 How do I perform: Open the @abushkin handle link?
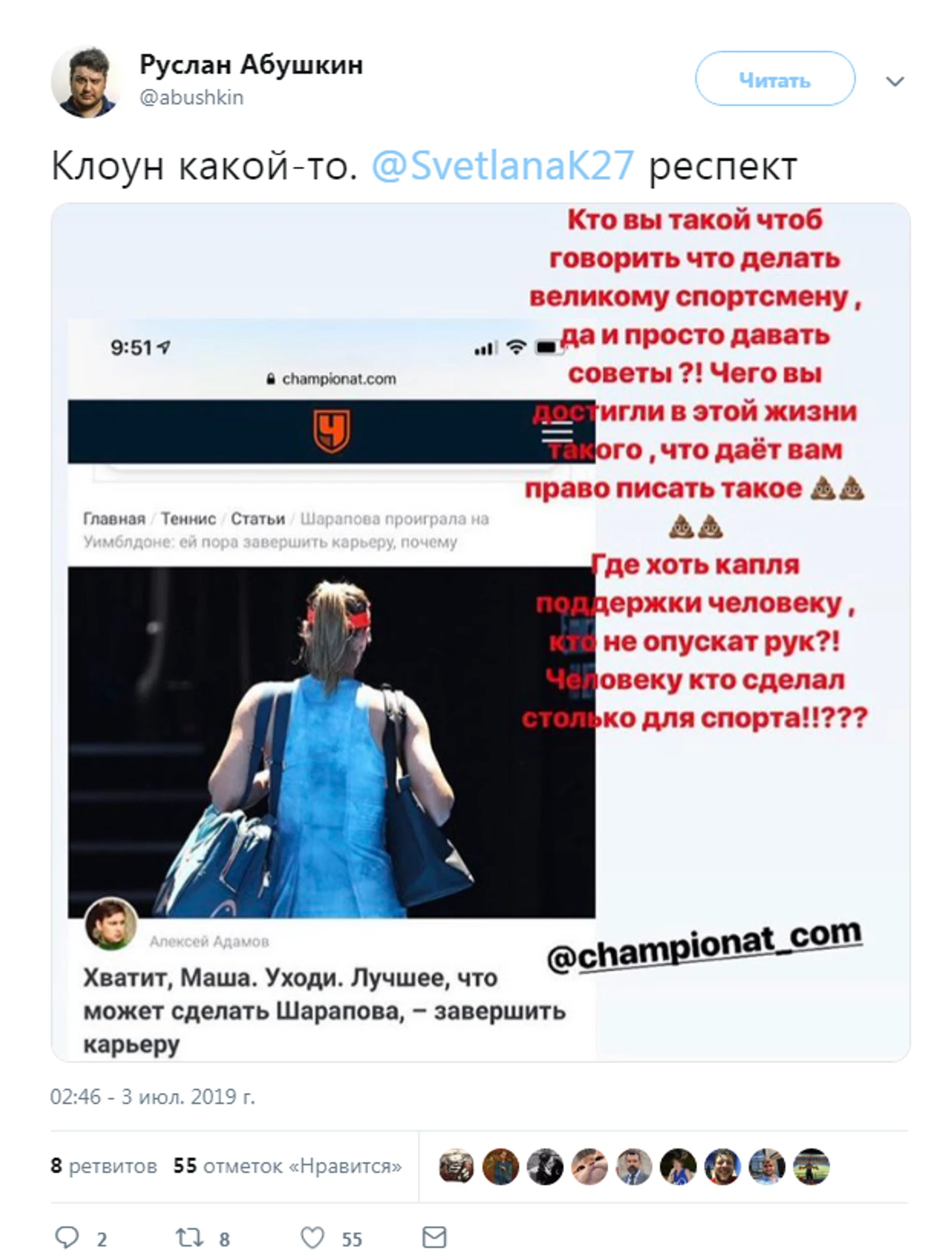(x=192, y=97)
